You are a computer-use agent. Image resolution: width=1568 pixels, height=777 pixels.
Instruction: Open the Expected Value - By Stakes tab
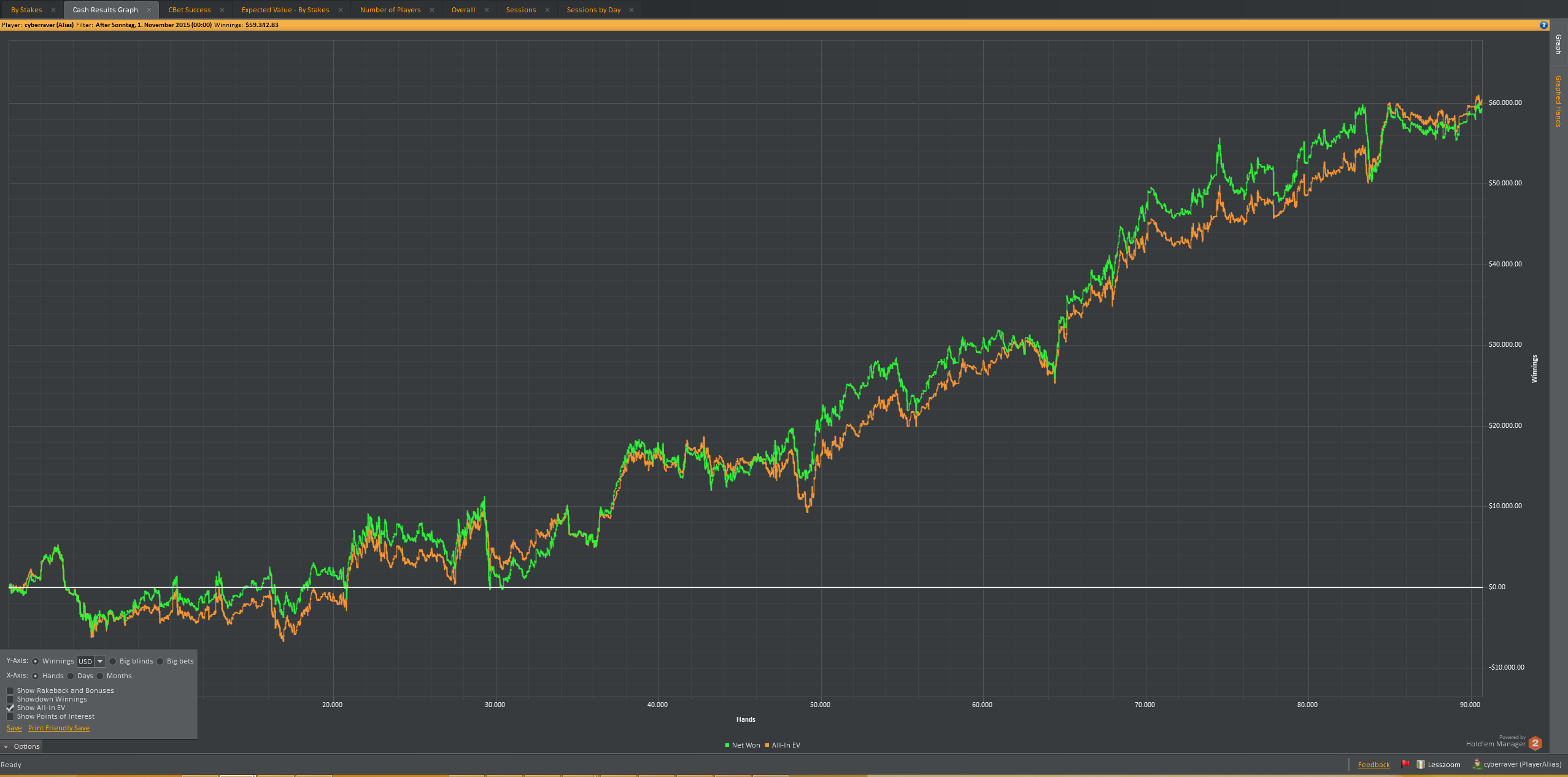(x=285, y=10)
